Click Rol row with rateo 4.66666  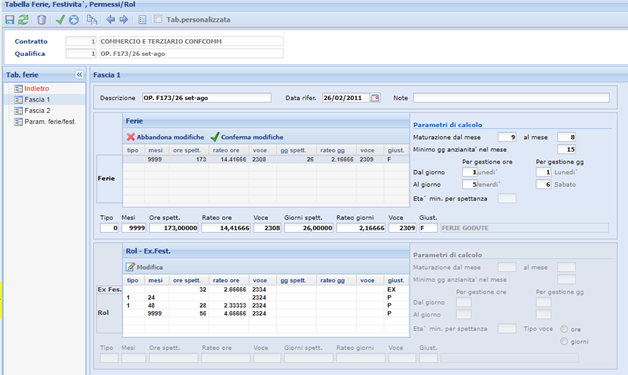[266, 313]
